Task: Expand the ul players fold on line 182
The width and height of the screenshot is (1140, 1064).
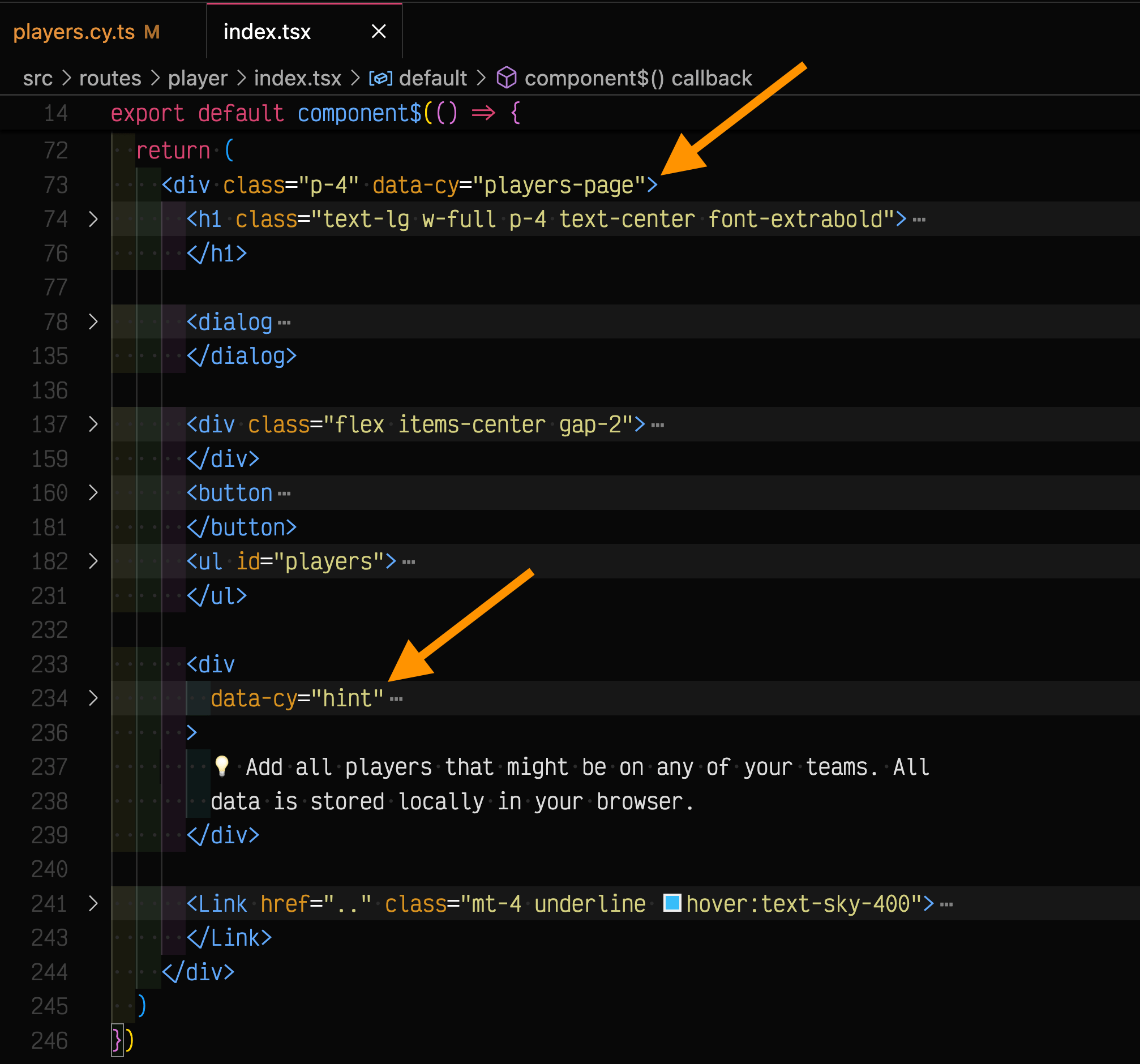Action: pyautogui.click(x=93, y=561)
